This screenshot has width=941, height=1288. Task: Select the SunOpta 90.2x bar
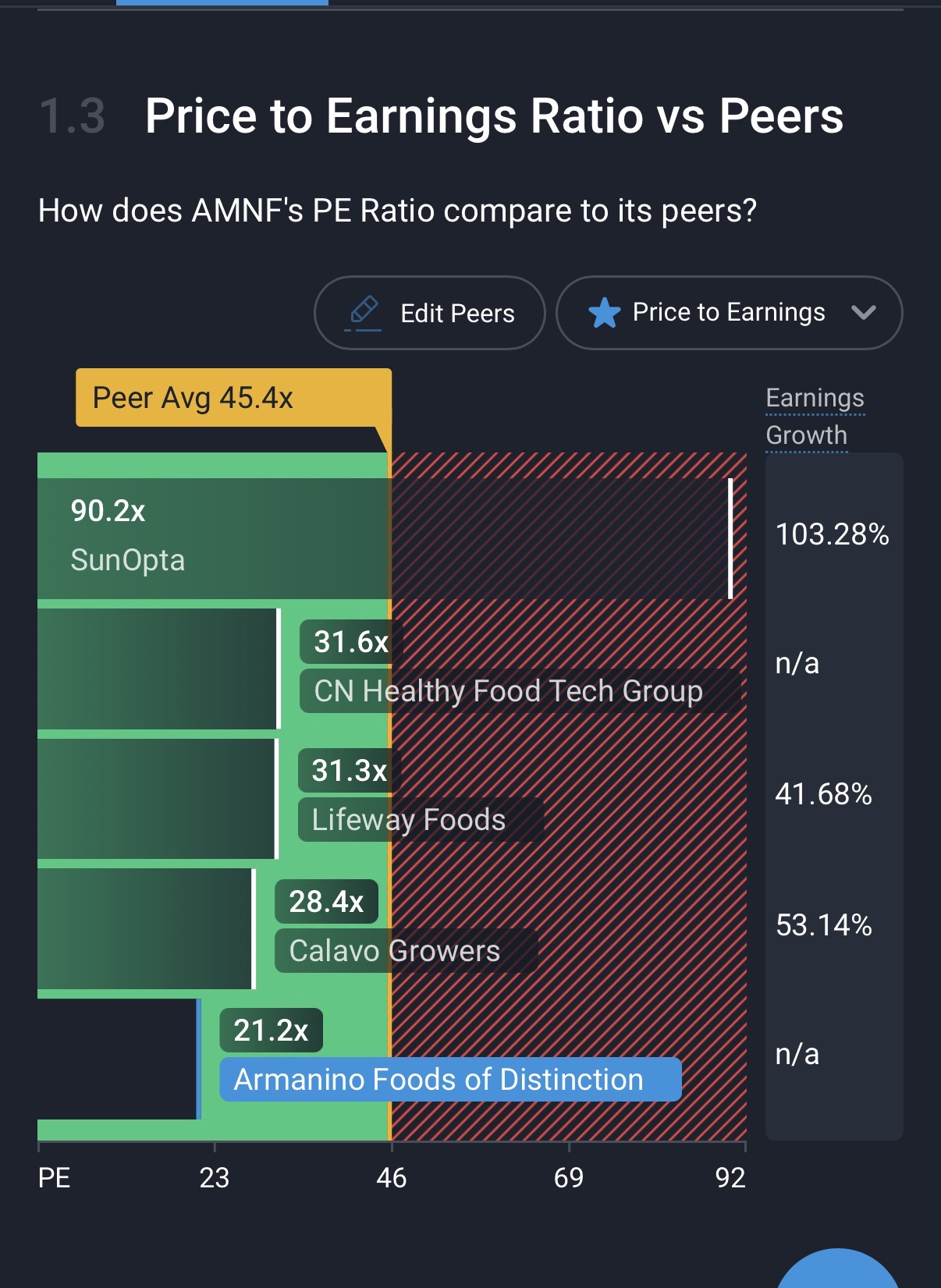tap(382, 538)
